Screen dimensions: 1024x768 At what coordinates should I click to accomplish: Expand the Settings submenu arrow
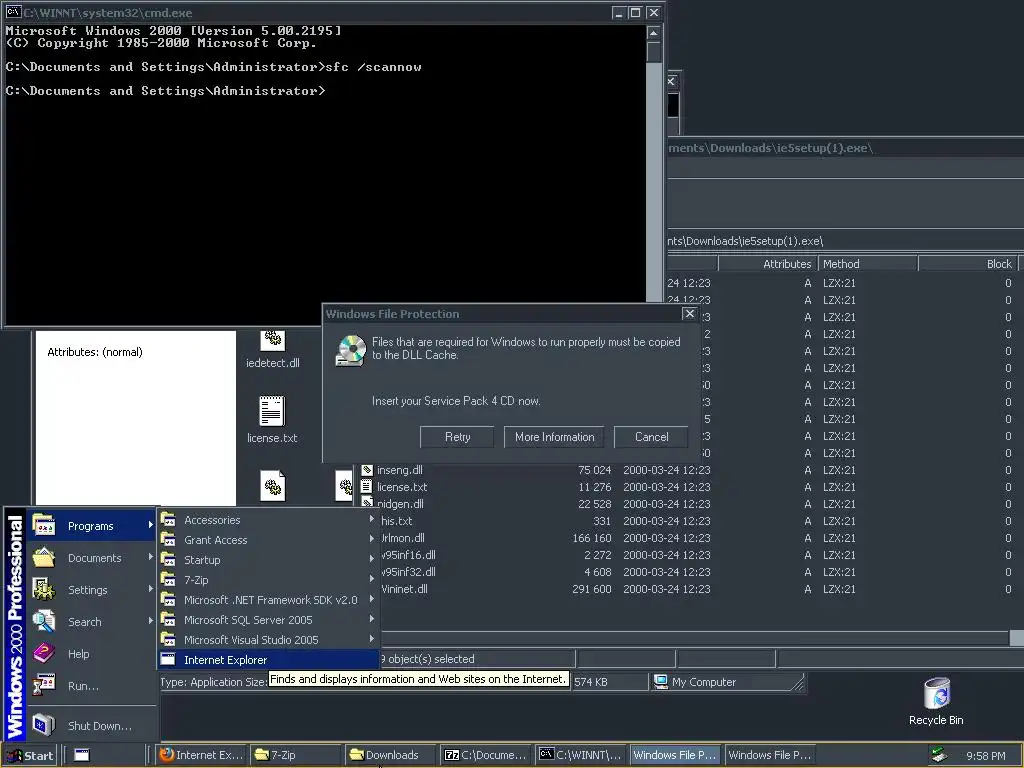pos(151,589)
